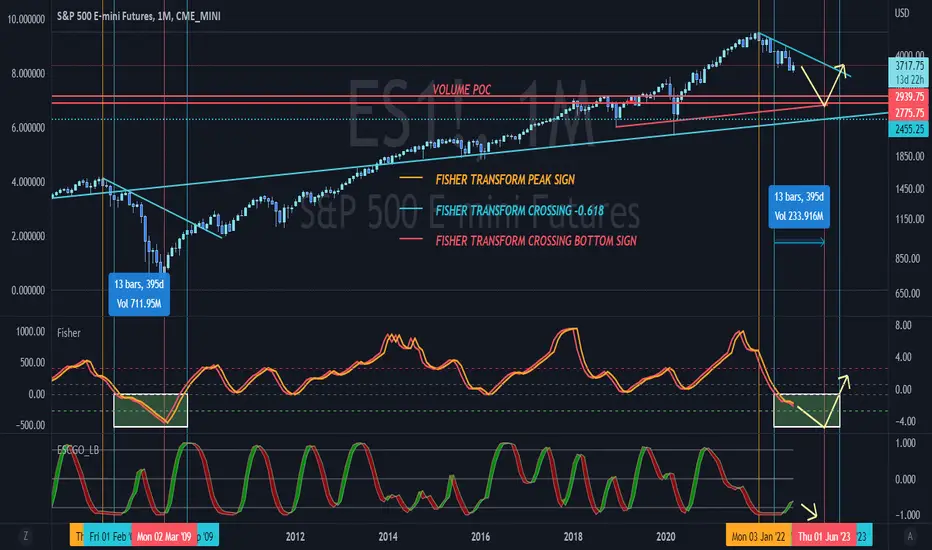Click the Fri 01 Feb date marker
Viewport: 932px width, 550px height.
tap(108, 536)
